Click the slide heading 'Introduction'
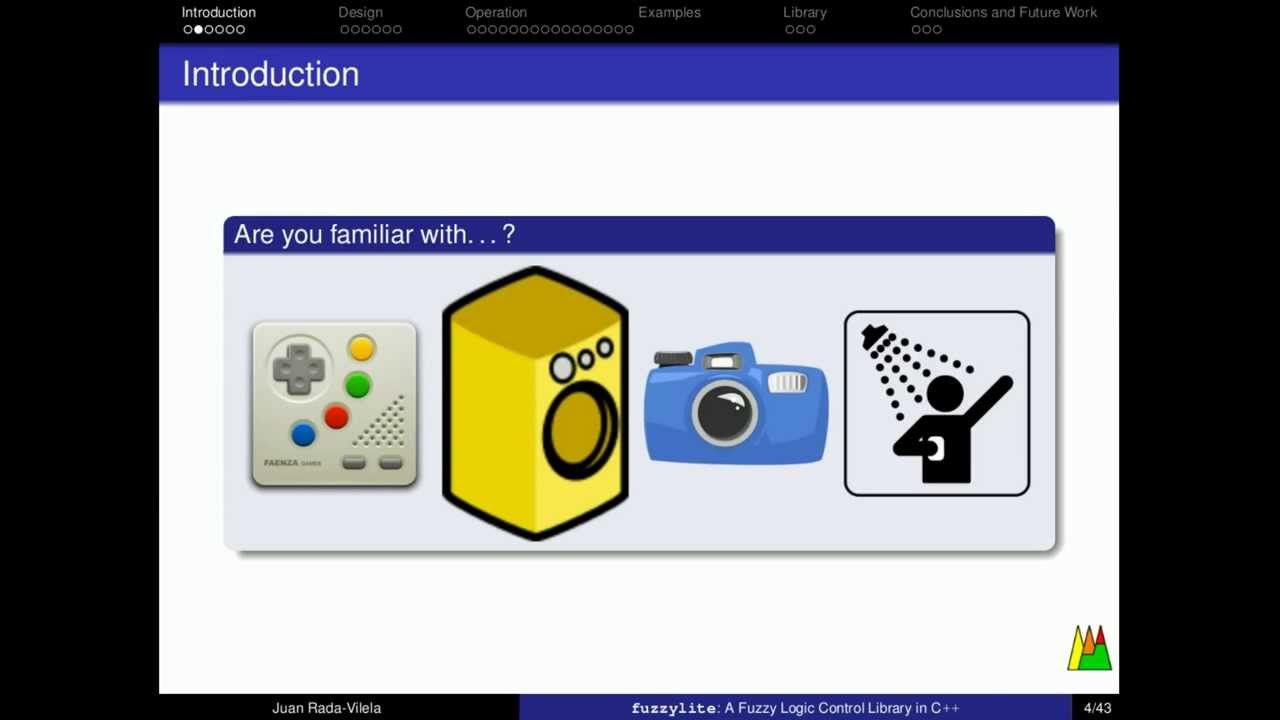1280x720 pixels. pyautogui.click(x=270, y=74)
